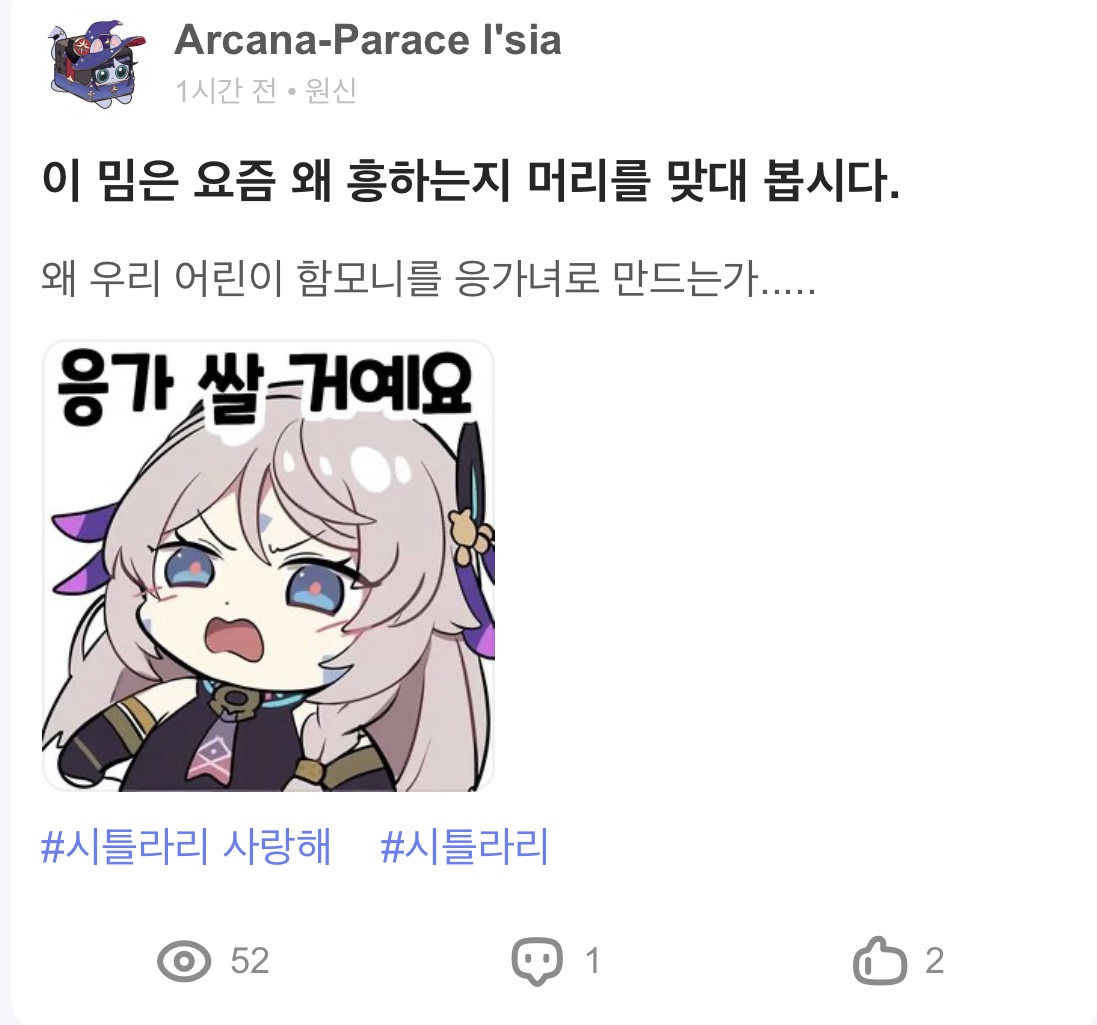This screenshot has width=1097, height=1025.
Task: Open the post title about 밈
Action: pos(470,181)
